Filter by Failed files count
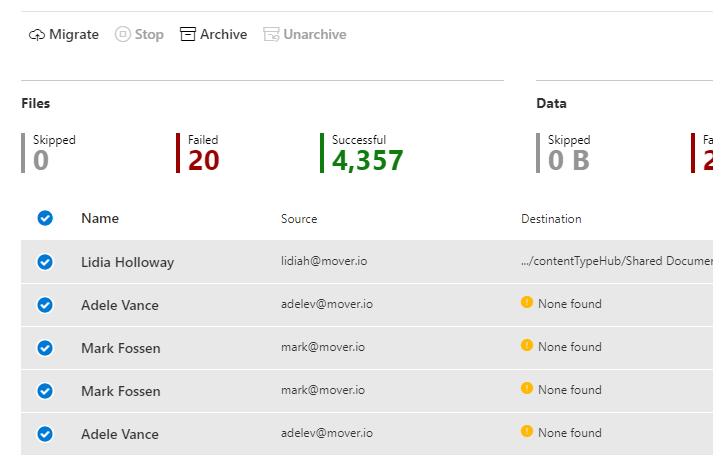Viewport: 713px width, 466px height. point(203,160)
